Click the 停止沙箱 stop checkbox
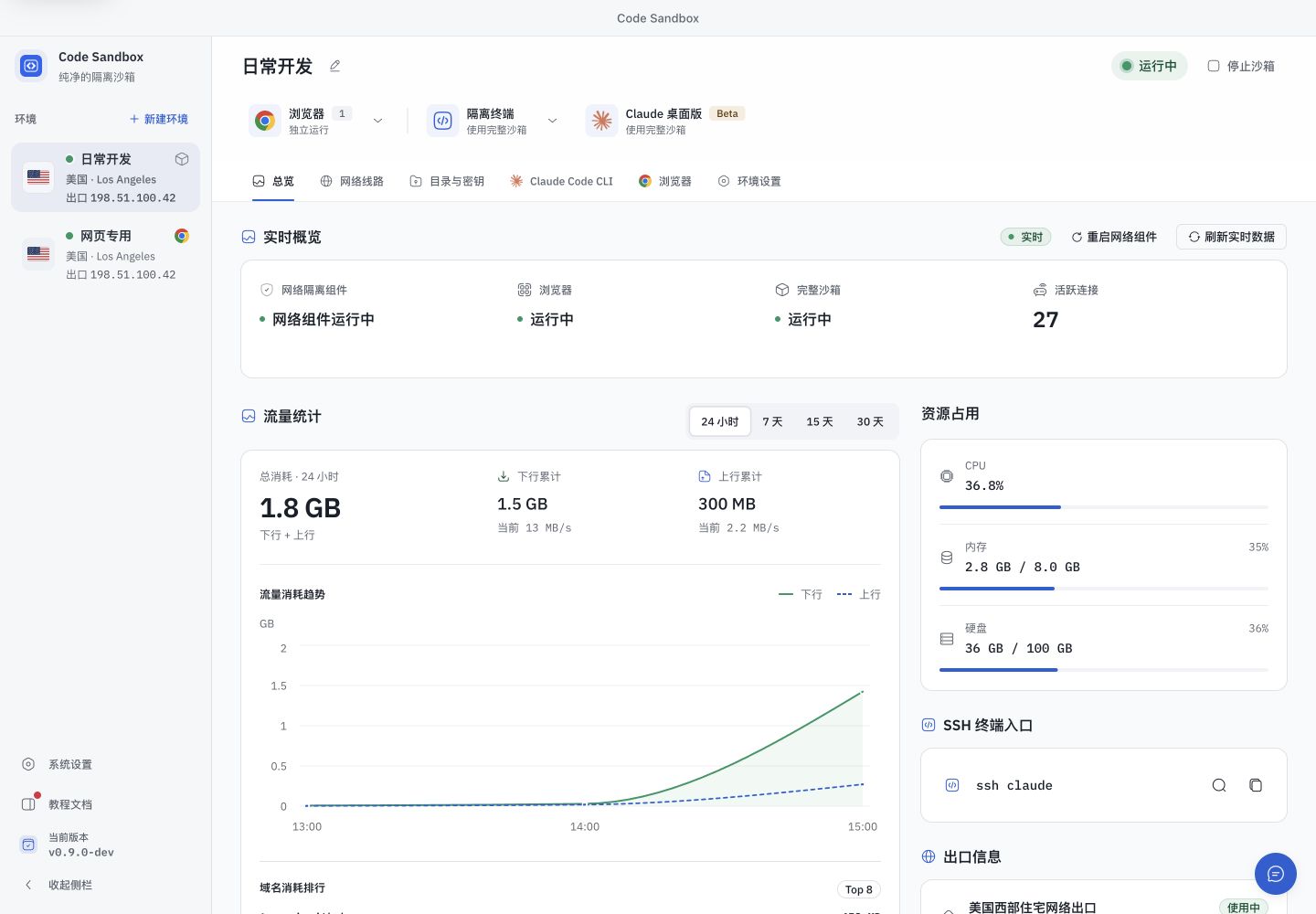 1214,66
